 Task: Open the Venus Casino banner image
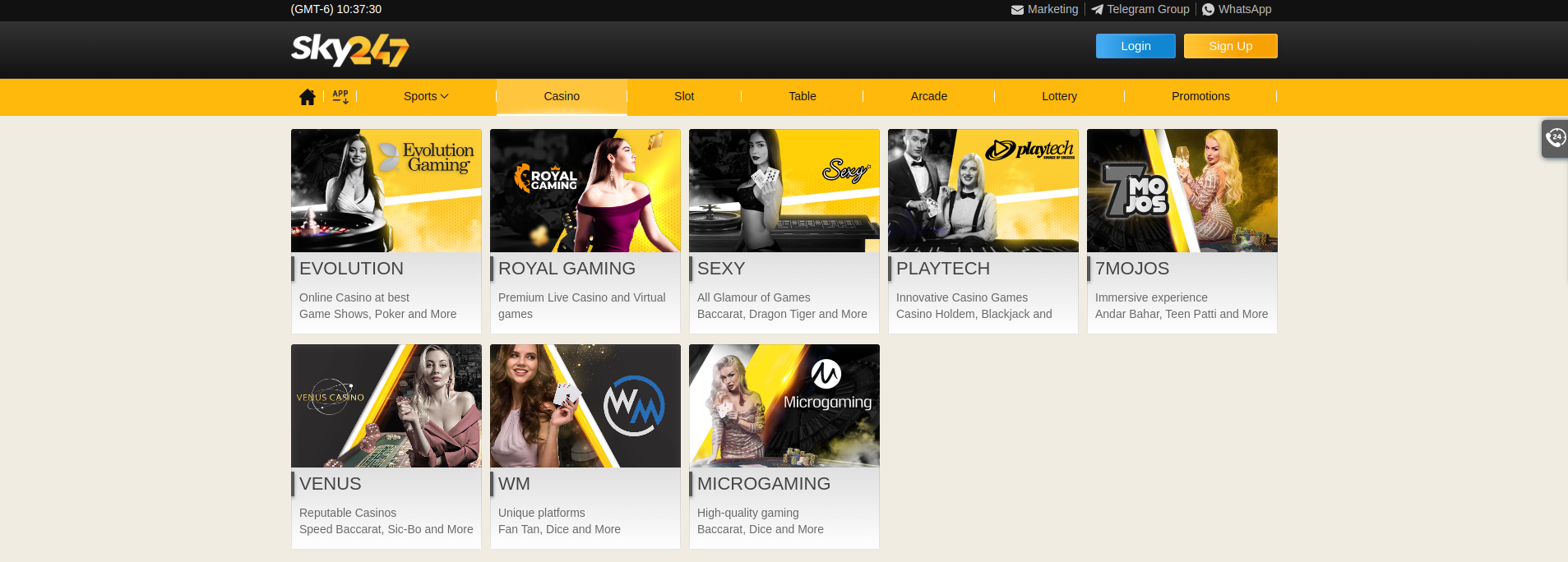[386, 406]
